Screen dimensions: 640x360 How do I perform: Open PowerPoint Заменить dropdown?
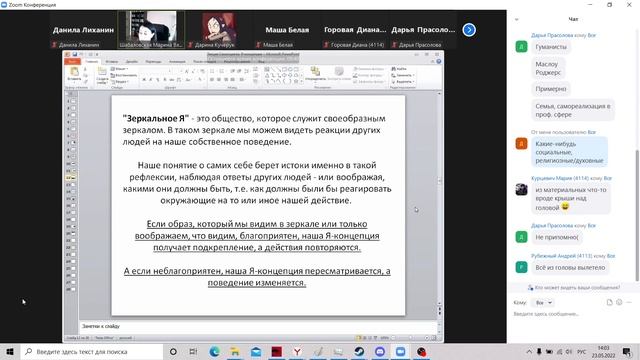(402, 75)
